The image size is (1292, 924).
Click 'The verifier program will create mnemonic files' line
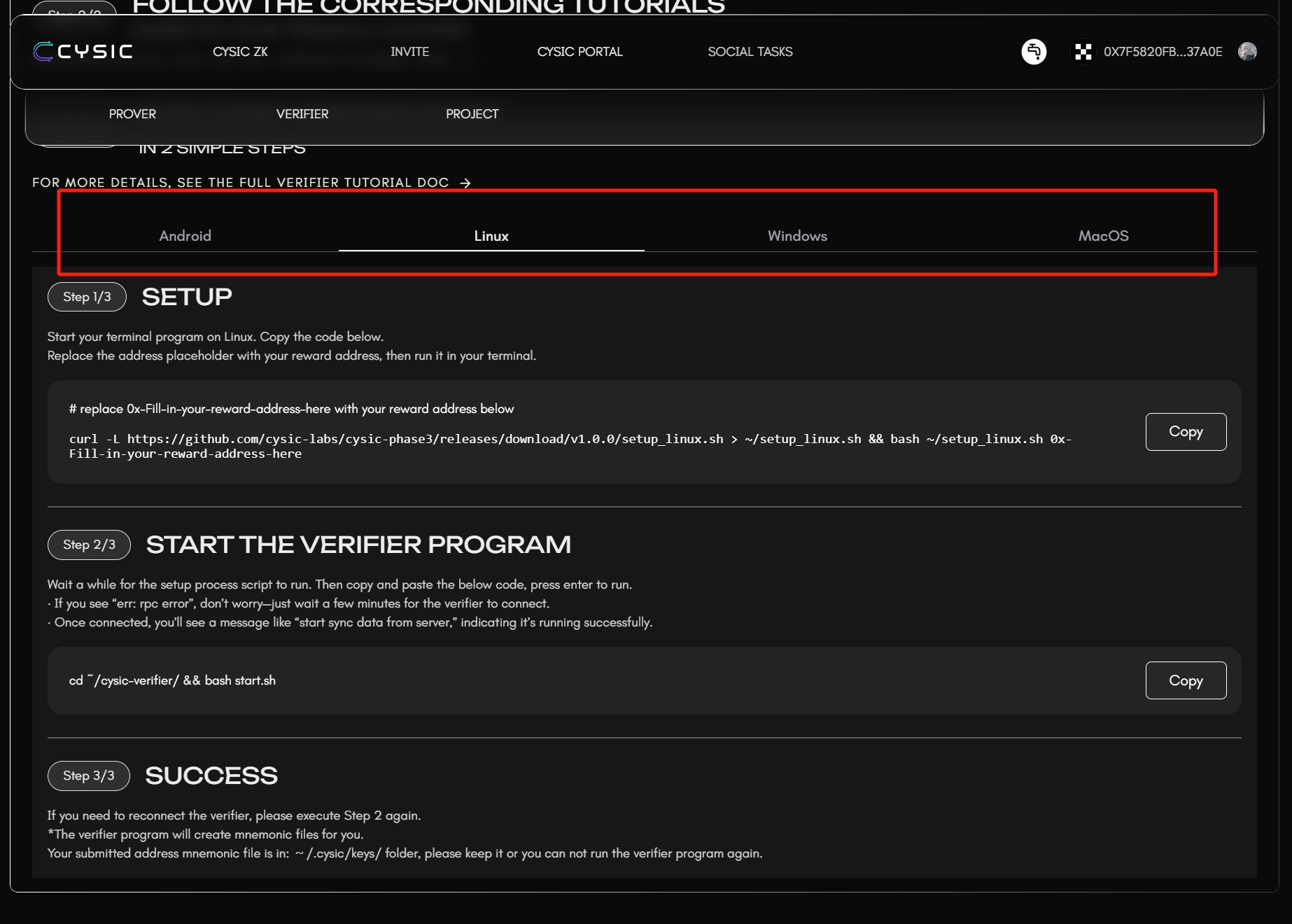click(206, 834)
